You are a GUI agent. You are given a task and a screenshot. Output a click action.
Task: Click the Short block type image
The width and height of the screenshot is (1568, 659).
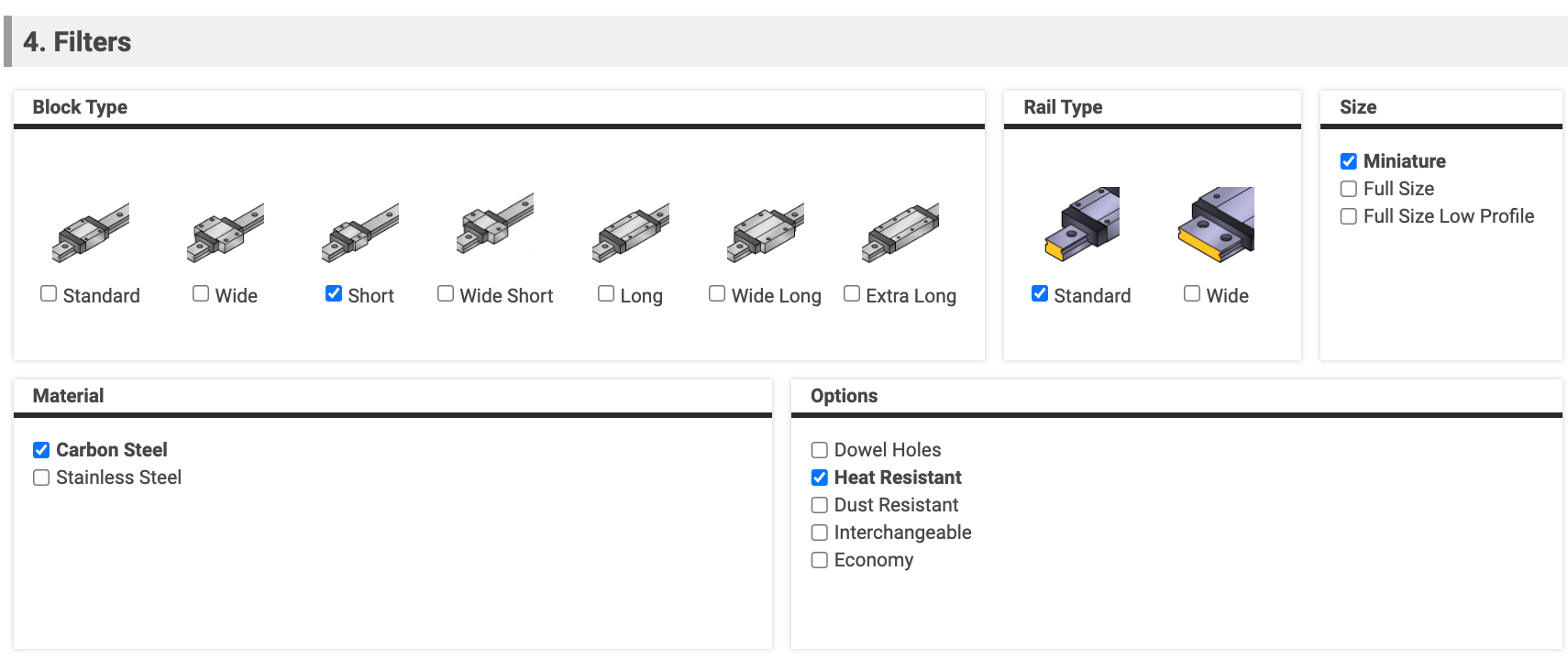pyautogui.click(x=360, y=233)
